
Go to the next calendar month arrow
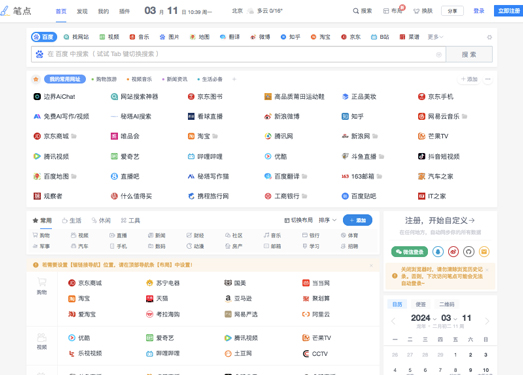point(487,321)
